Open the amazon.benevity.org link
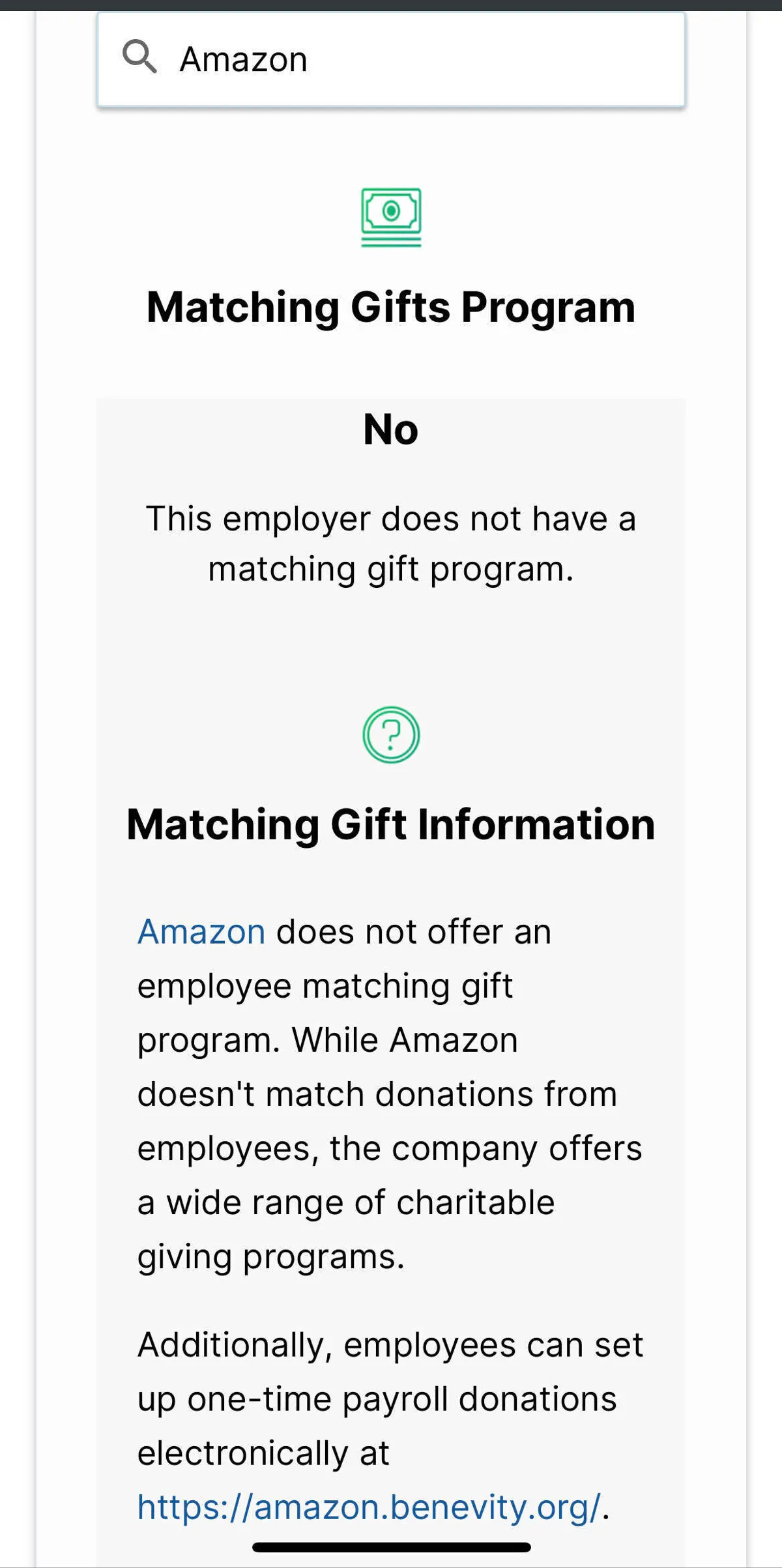The width and height of the screenshot is (782, 1568). click(x=369, y=1507)
